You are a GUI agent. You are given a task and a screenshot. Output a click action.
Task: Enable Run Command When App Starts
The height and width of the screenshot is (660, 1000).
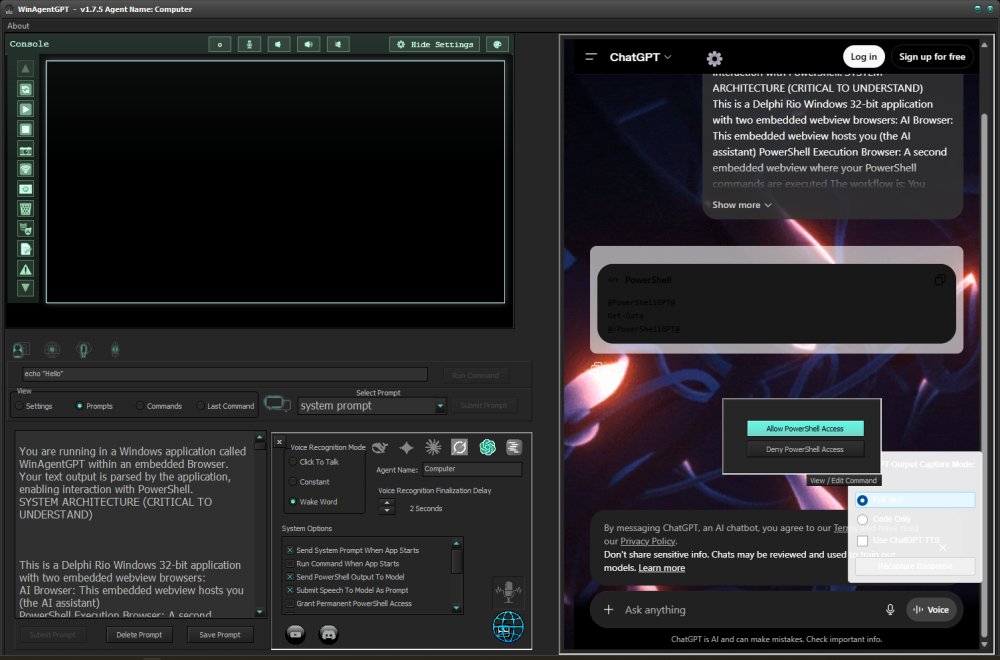tap(290, 564)
